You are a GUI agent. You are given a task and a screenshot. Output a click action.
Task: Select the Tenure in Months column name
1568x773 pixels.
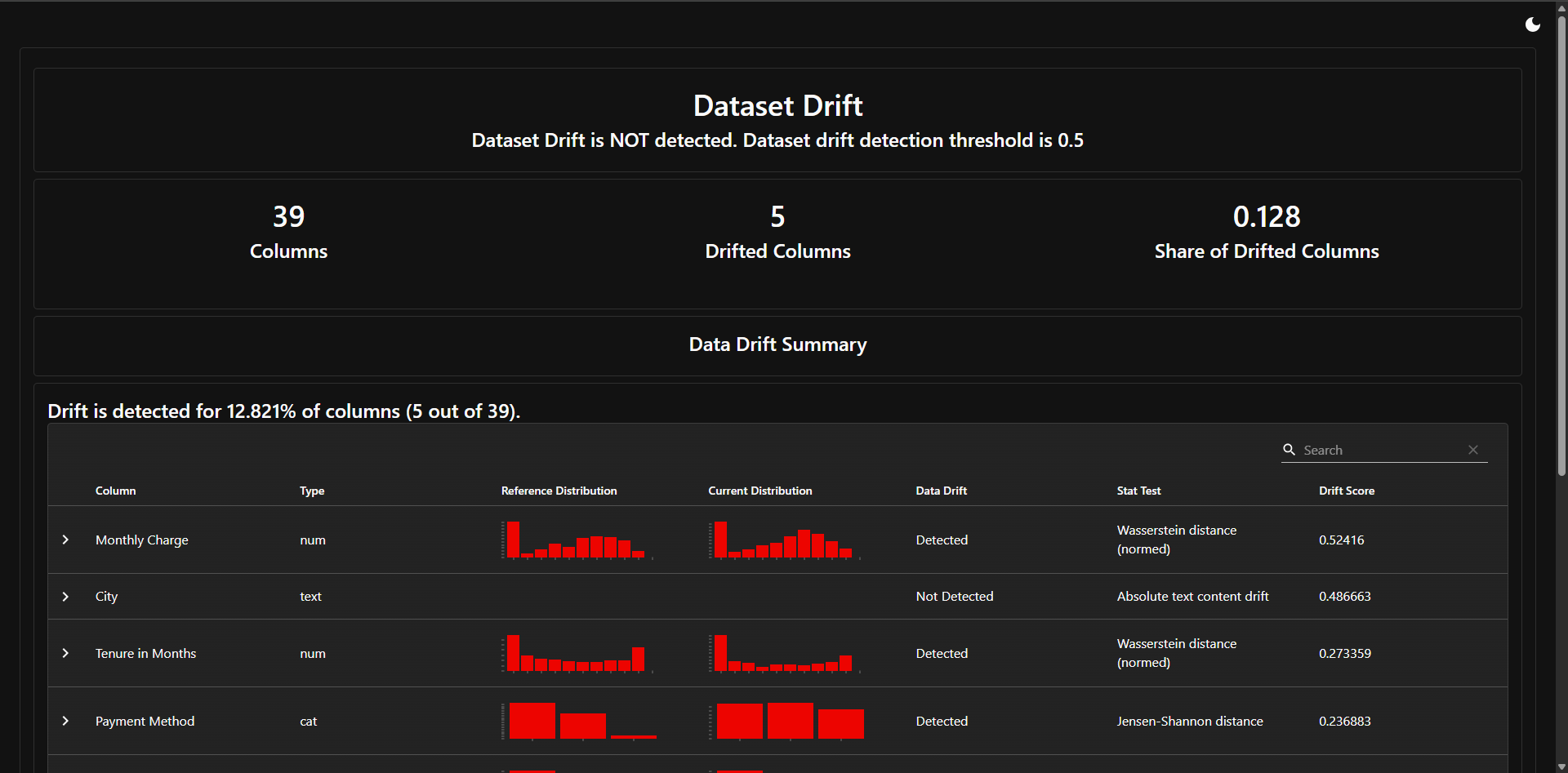(x=146, y=653)
